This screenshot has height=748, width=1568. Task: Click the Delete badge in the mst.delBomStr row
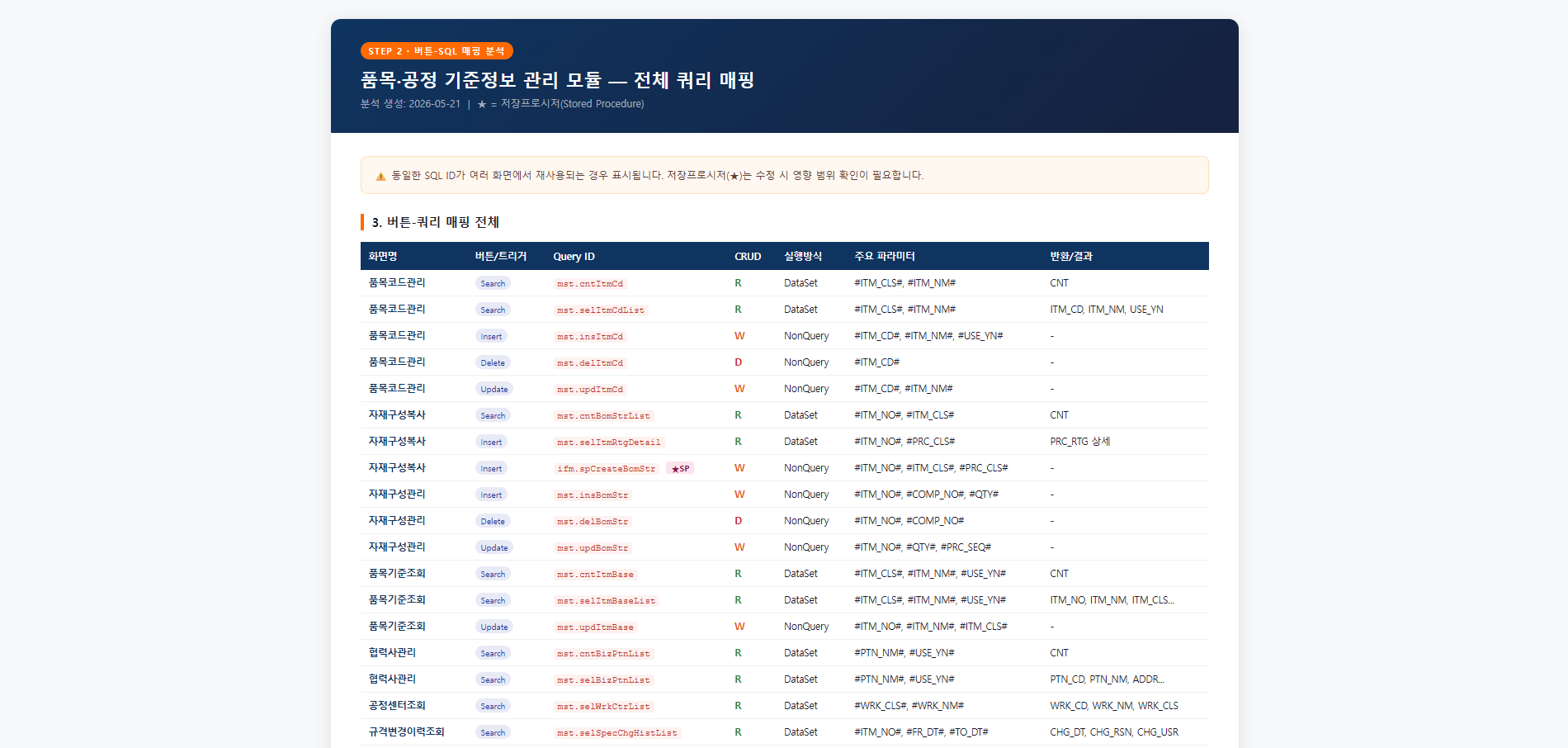493,521
